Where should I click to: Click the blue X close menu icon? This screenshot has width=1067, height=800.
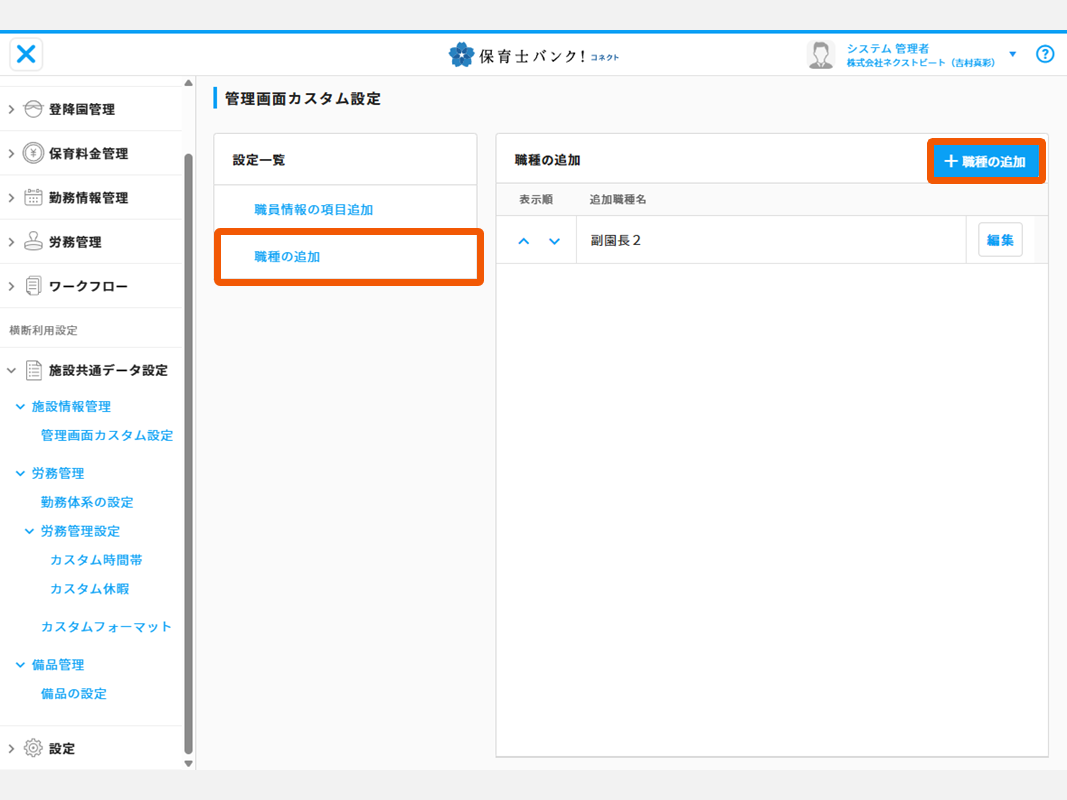(27, 54)
